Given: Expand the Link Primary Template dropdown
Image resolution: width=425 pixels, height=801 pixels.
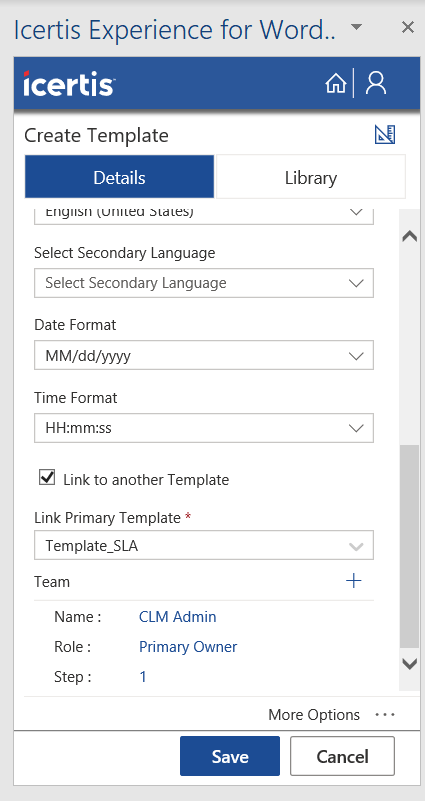Looking at the screenshot, I should coord(204,545).
